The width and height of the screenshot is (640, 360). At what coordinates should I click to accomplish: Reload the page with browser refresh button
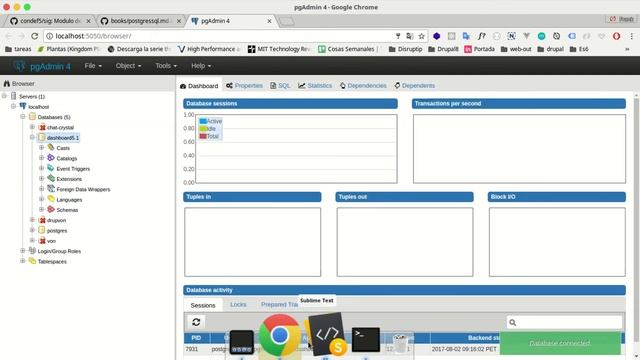[35, 36]
